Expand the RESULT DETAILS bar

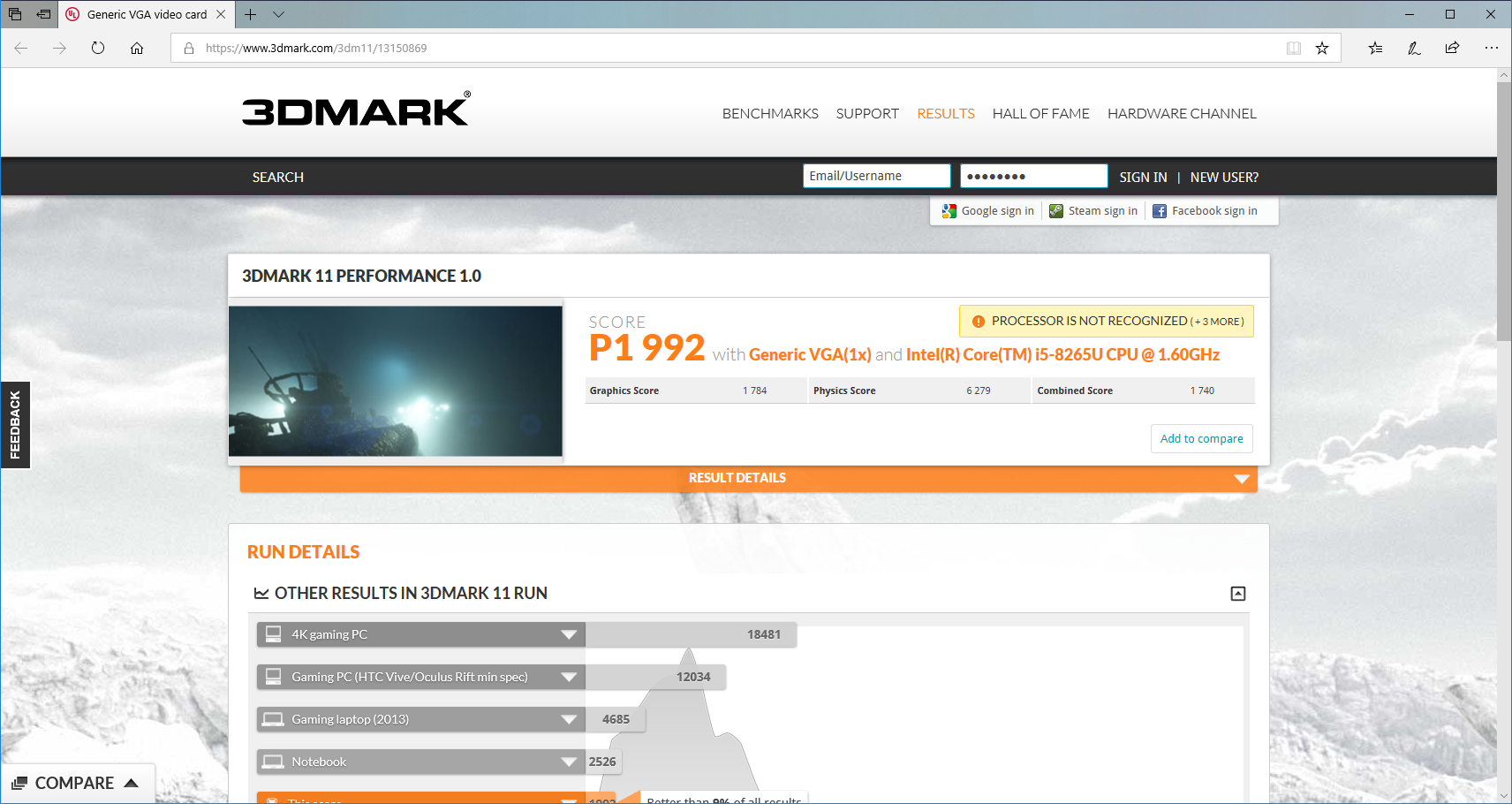(749, 478)
